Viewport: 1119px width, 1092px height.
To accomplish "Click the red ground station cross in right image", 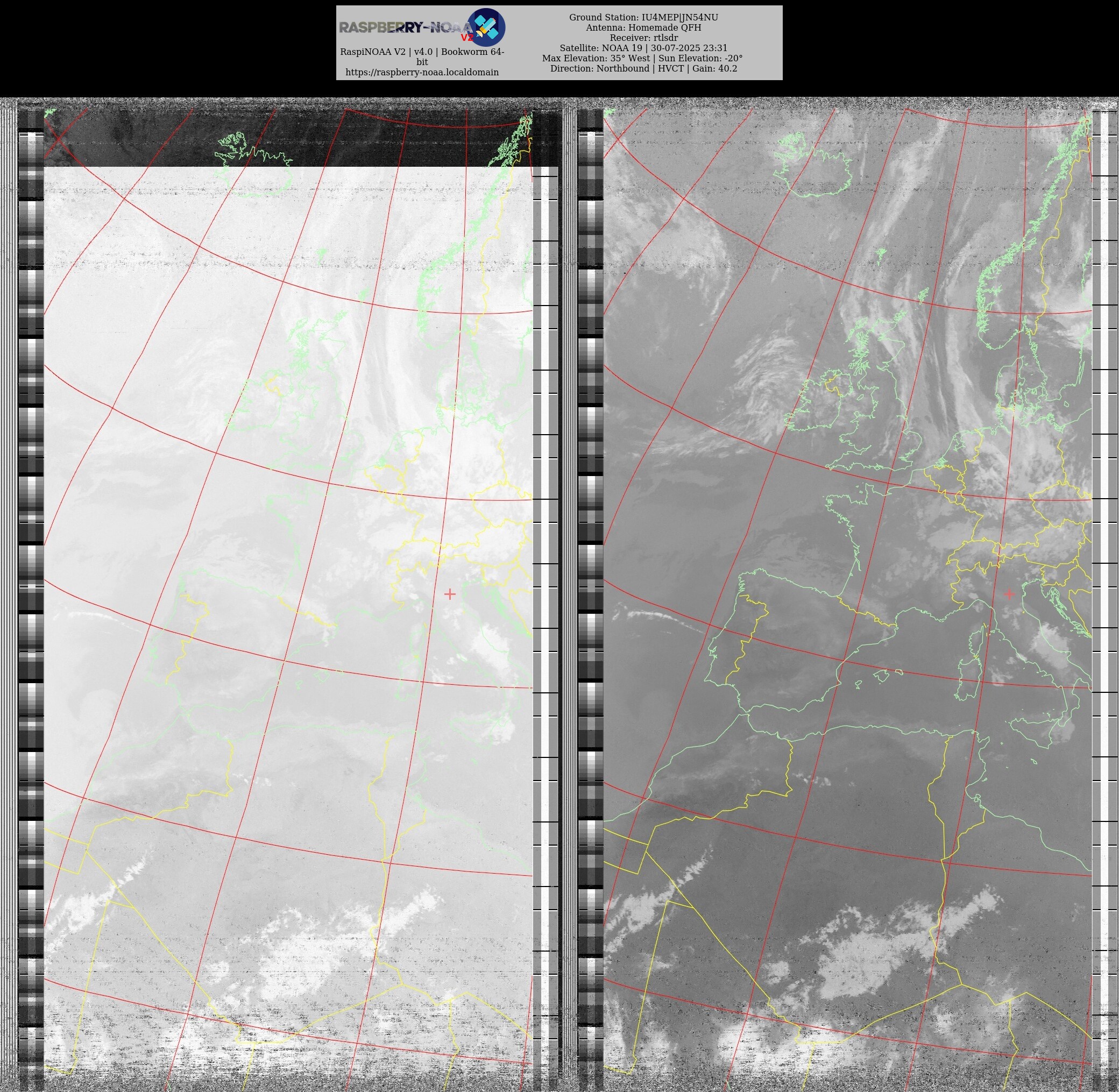I will click(x=1009, y=594).
